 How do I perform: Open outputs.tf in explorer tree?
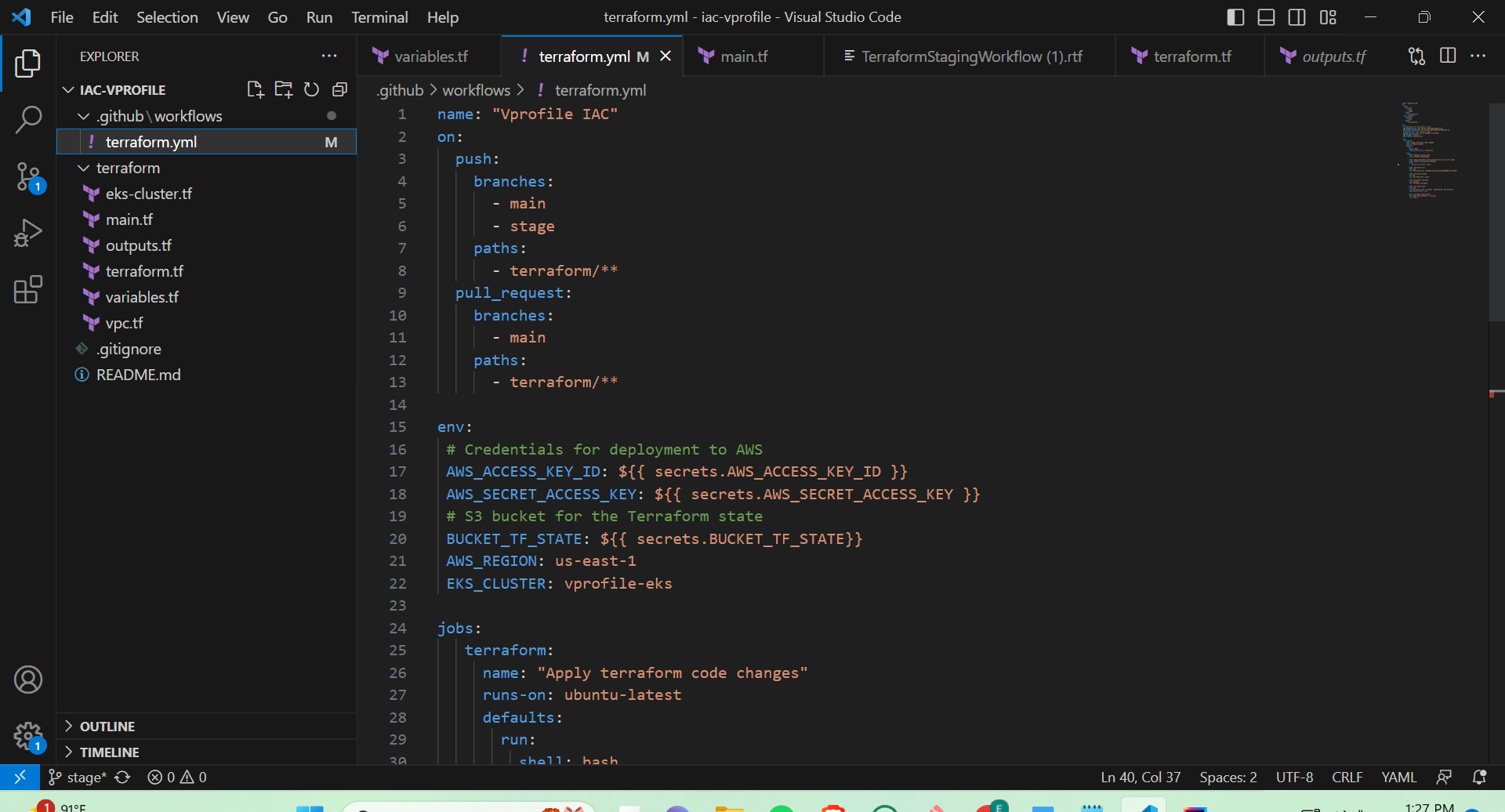[x=207, y=245]
